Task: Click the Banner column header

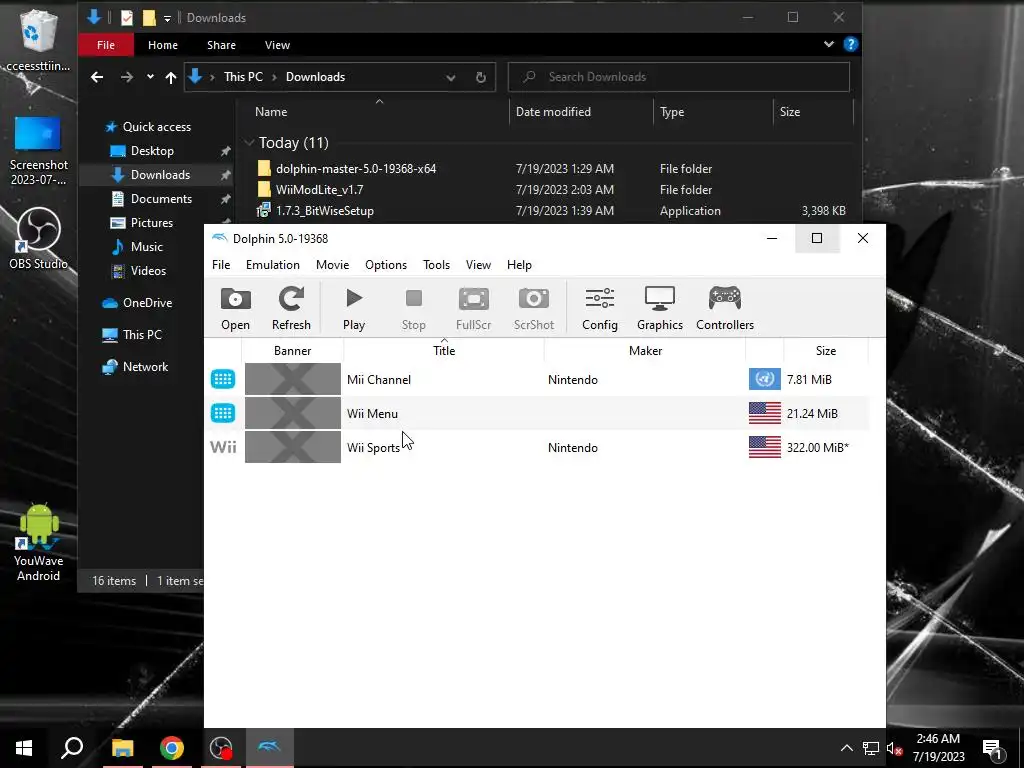Action: [x=293, y=351]
